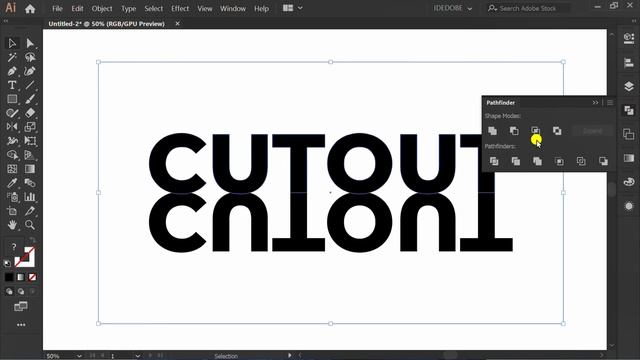Activate the Curvature tool
The image size is (640, 360).
(x=30, y=71)
